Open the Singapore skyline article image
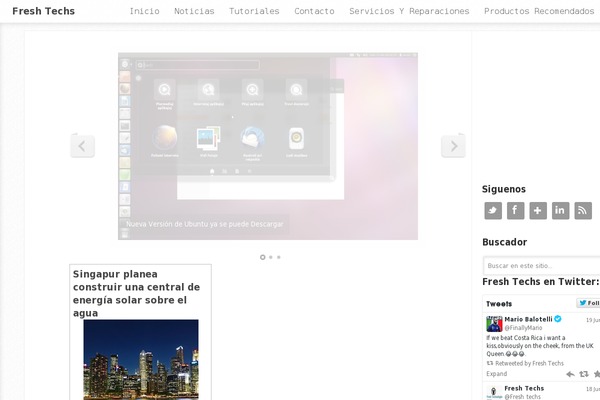The image size is (600, 400). 141,360
